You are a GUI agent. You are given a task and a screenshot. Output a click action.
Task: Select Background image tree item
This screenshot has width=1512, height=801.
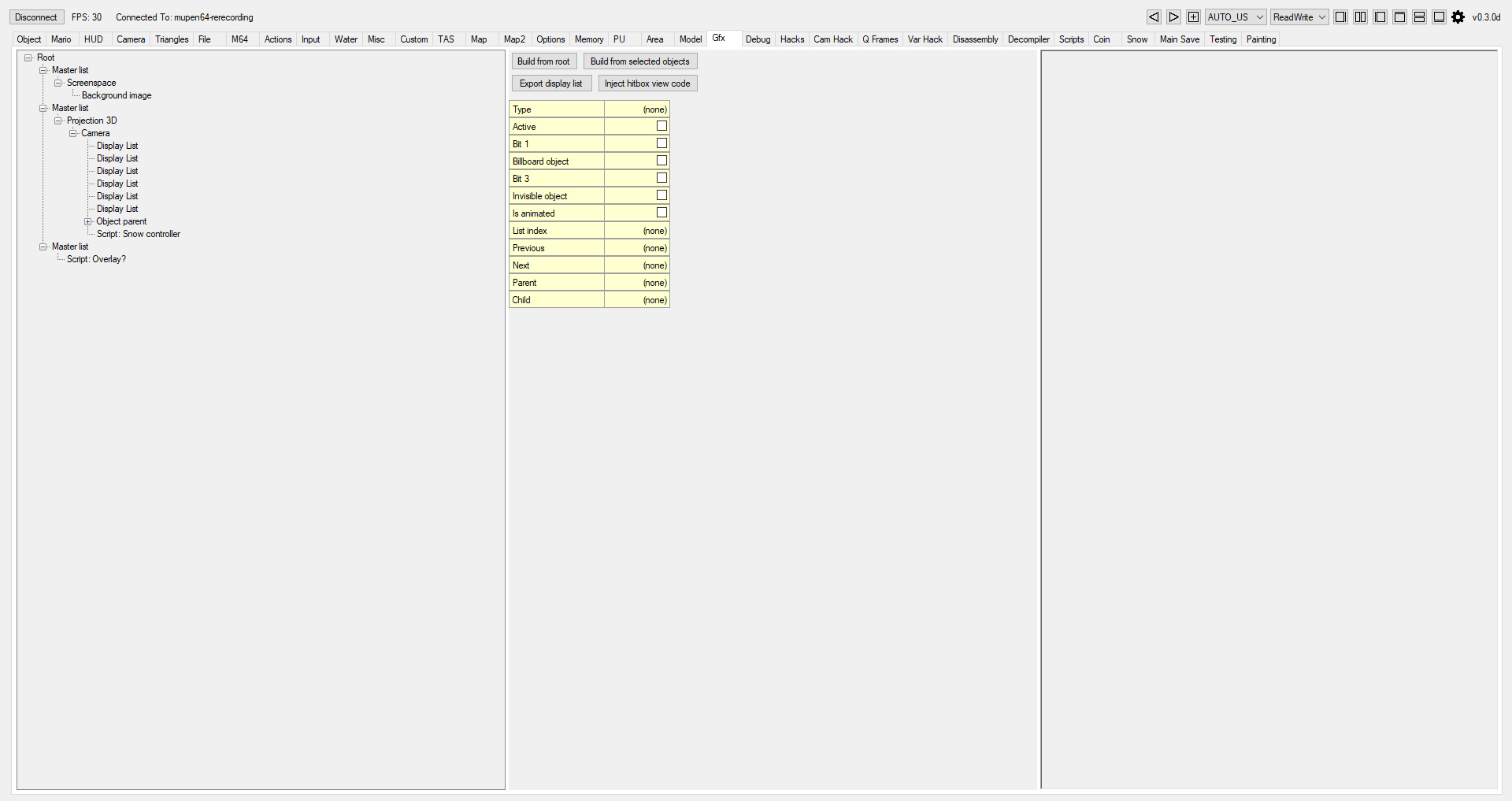(x=117, y=95)
